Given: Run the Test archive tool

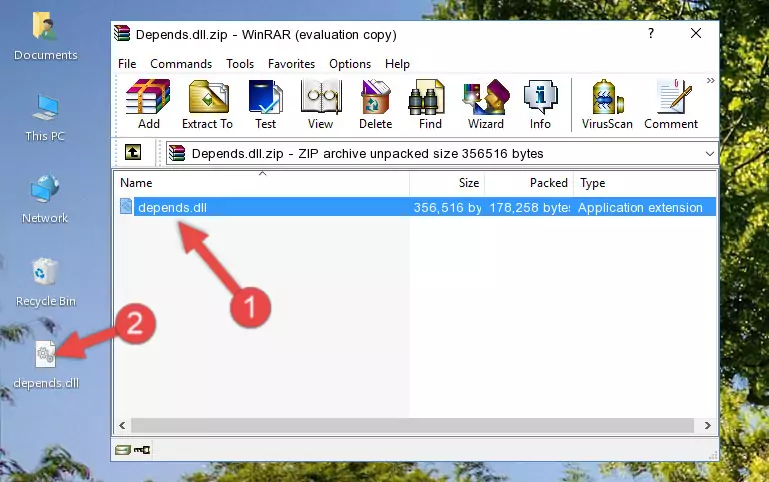Looking at the screenshot, I should (265, 104).
